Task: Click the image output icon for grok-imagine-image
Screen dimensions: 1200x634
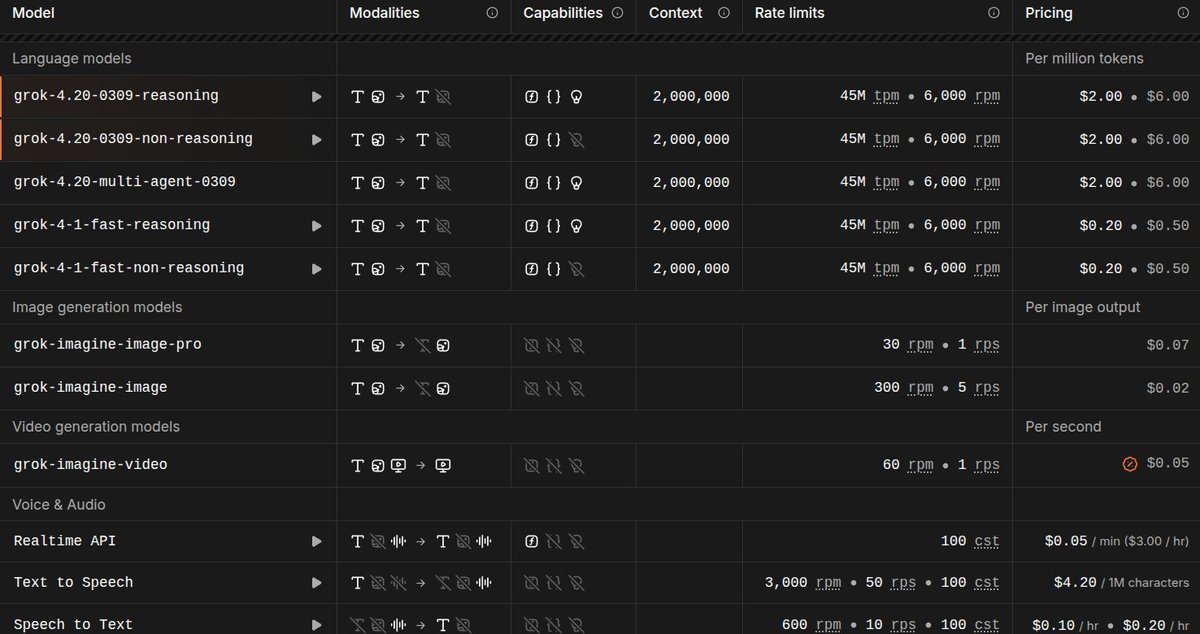Action: pos(443,388)
